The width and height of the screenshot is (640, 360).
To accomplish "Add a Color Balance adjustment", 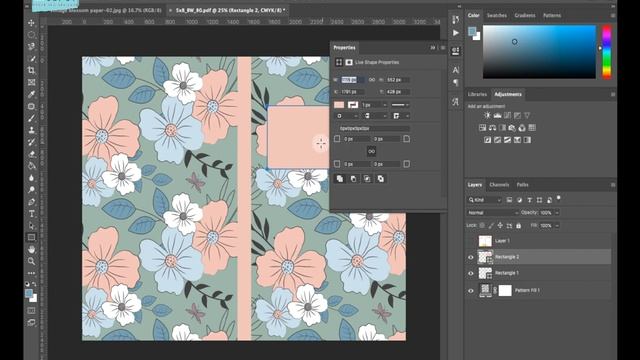I will (492, 128).
